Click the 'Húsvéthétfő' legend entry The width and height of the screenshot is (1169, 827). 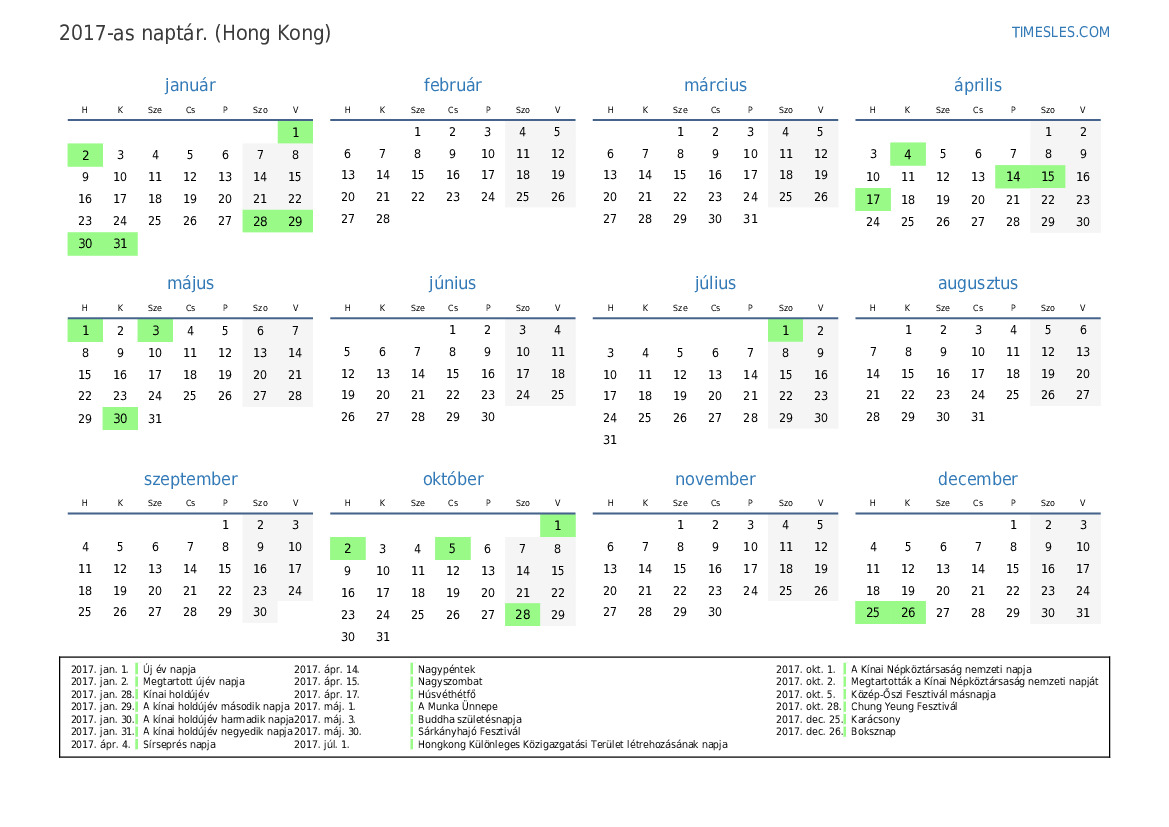[x=447, y=694]
